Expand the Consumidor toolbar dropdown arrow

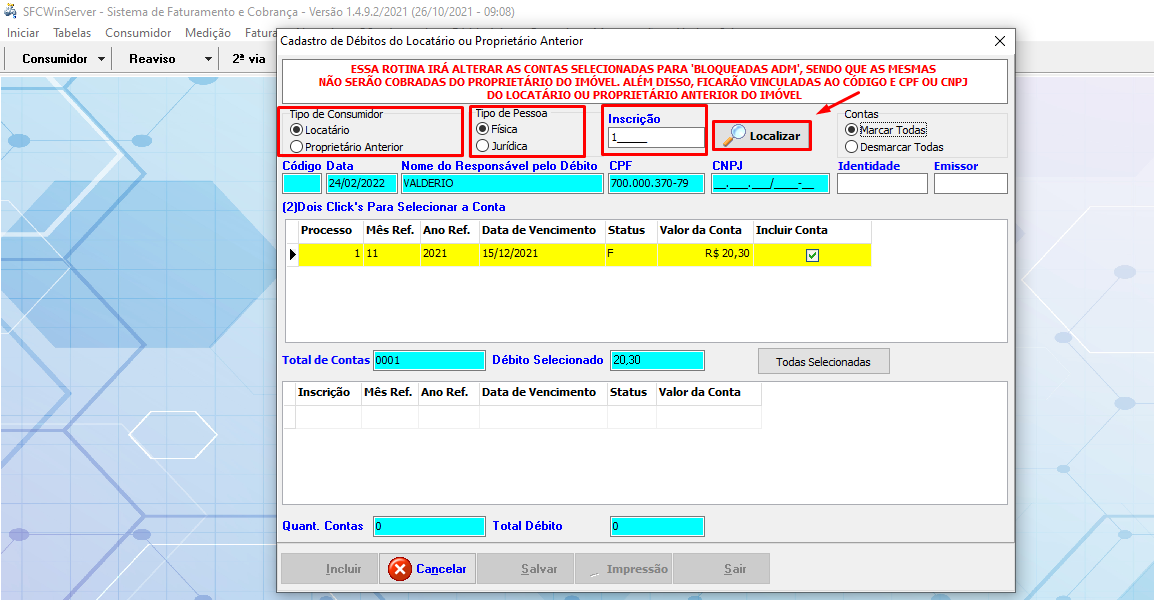tap(102, 59)
